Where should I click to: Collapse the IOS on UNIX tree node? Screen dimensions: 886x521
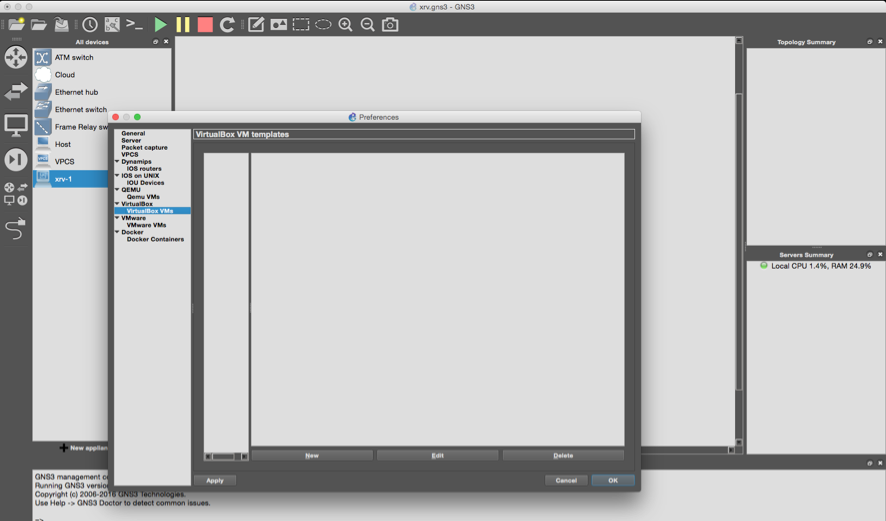[117, 176]
